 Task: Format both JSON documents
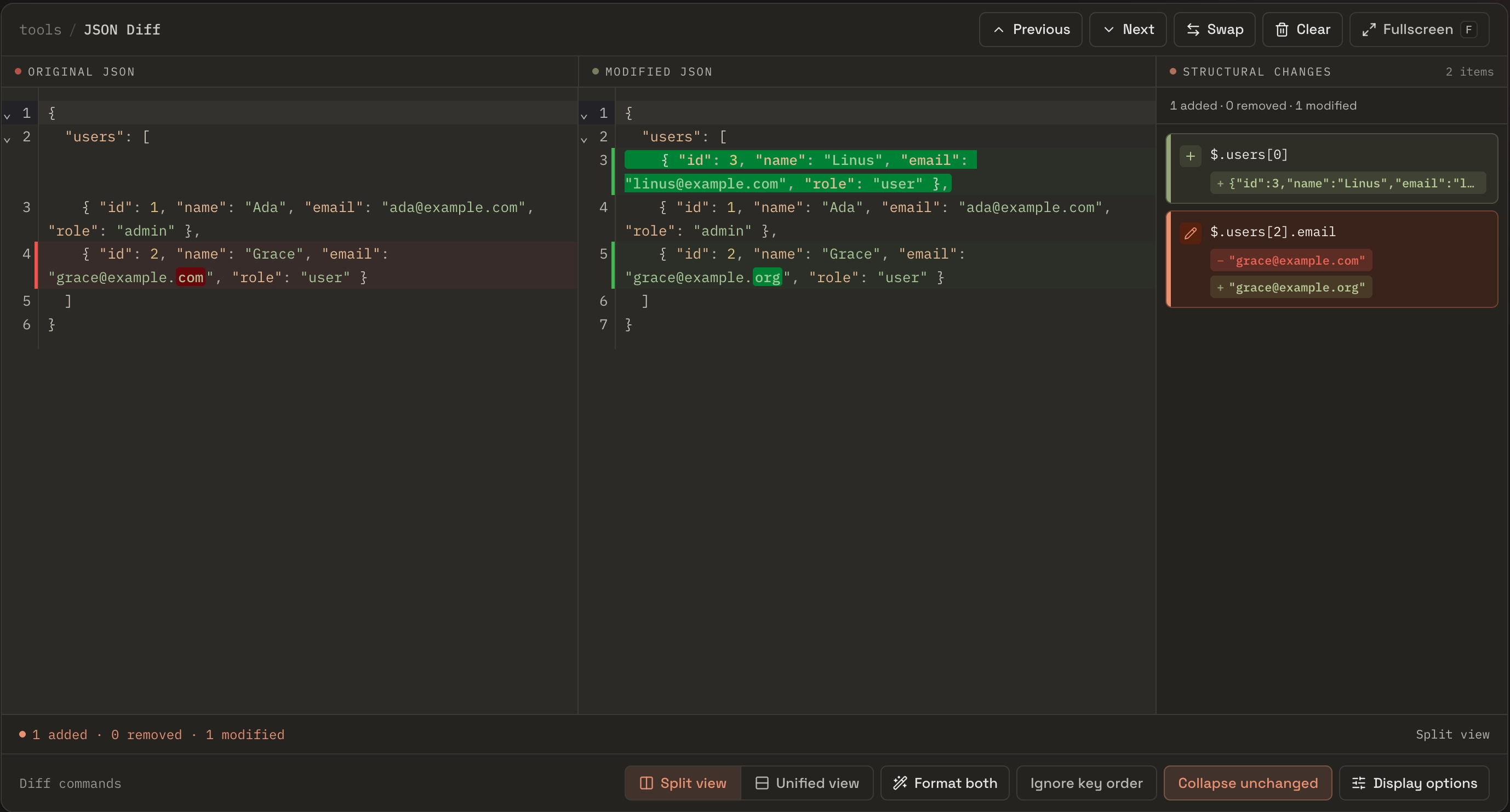tap(945, 782)
